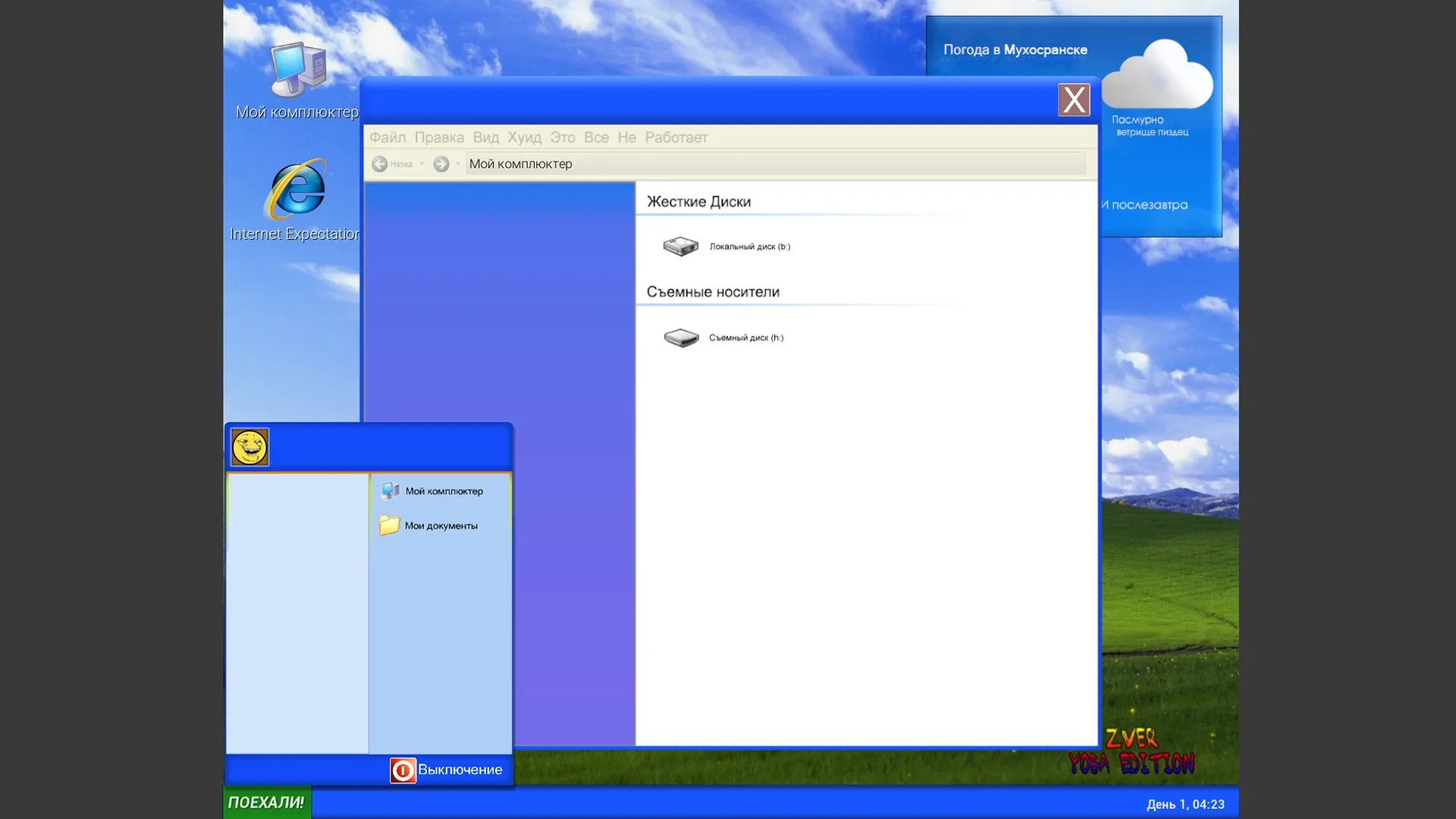Open the Правка menu
The height and width of the screenshot is (819, 1456).
(439, 137)
